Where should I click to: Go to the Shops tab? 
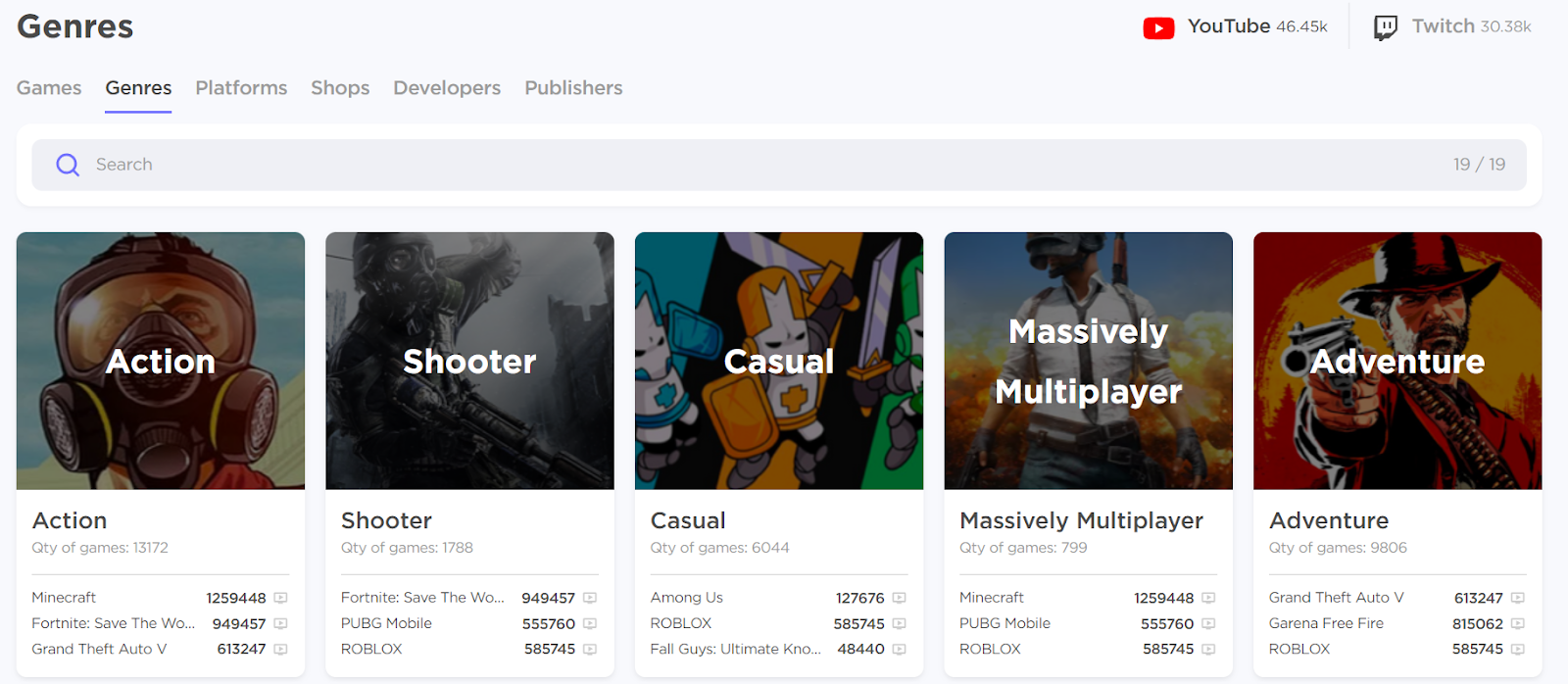pyautogui.click(x=340, y=88)
